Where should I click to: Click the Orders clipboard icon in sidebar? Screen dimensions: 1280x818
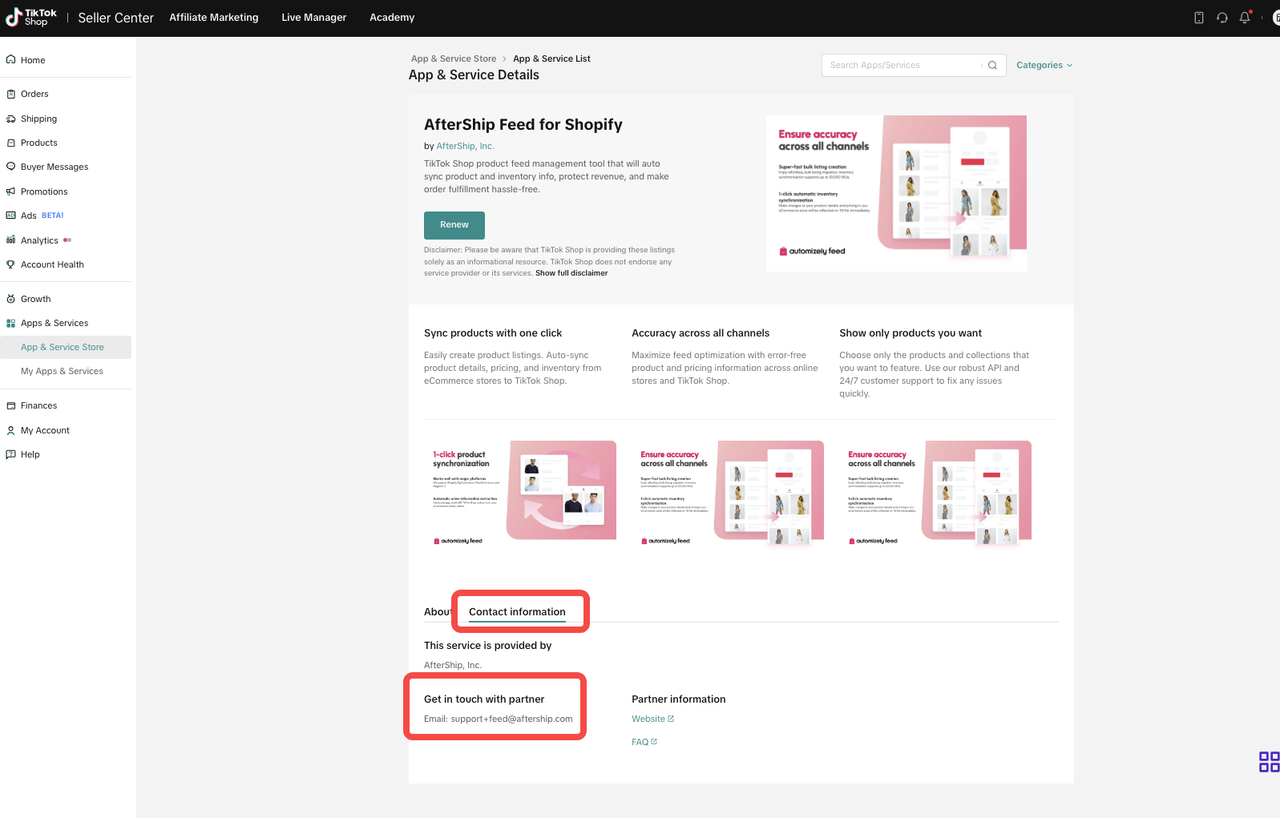[11, 94]
